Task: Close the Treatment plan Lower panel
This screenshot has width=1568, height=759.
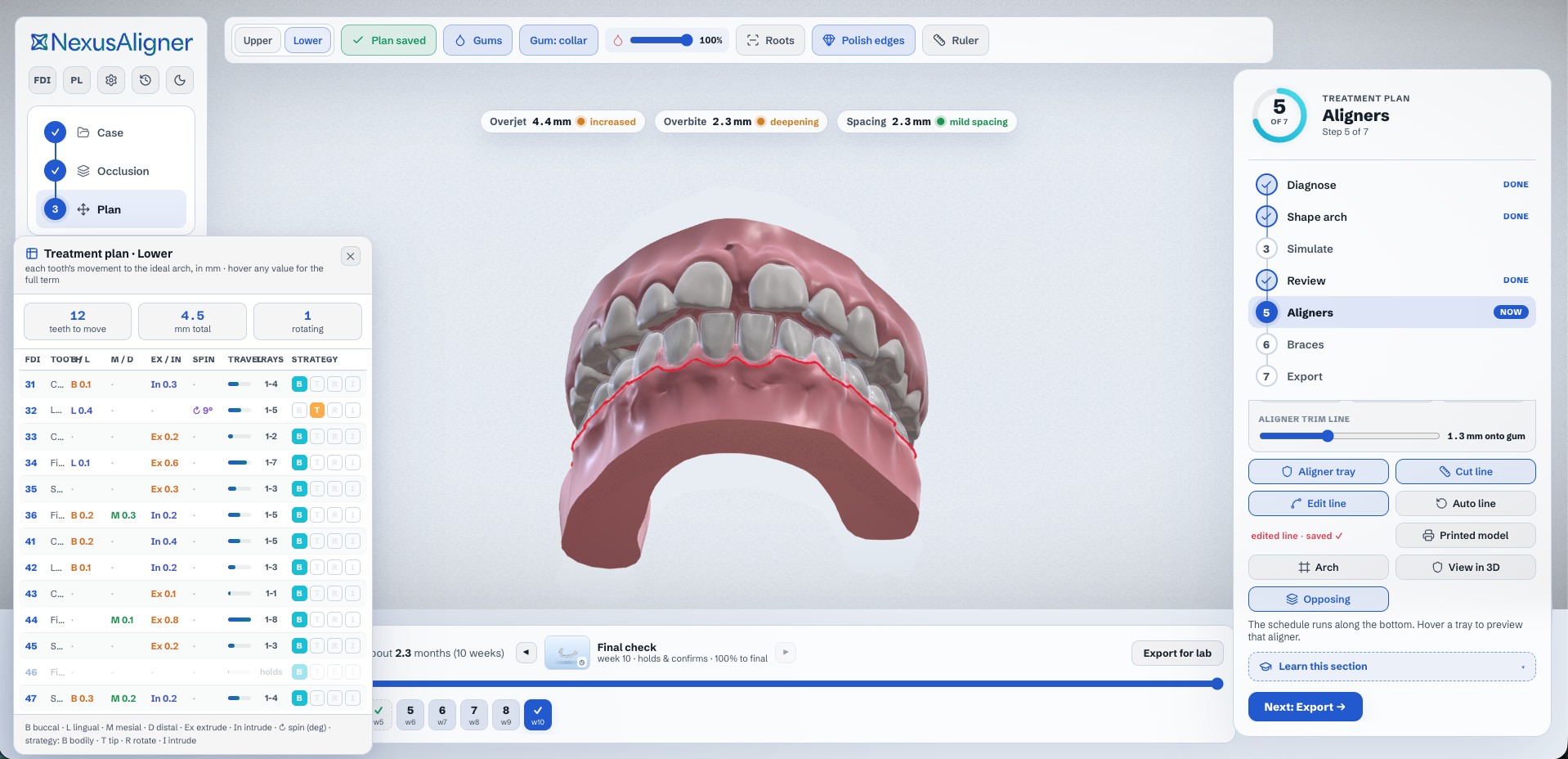Action: pos(351,256)
